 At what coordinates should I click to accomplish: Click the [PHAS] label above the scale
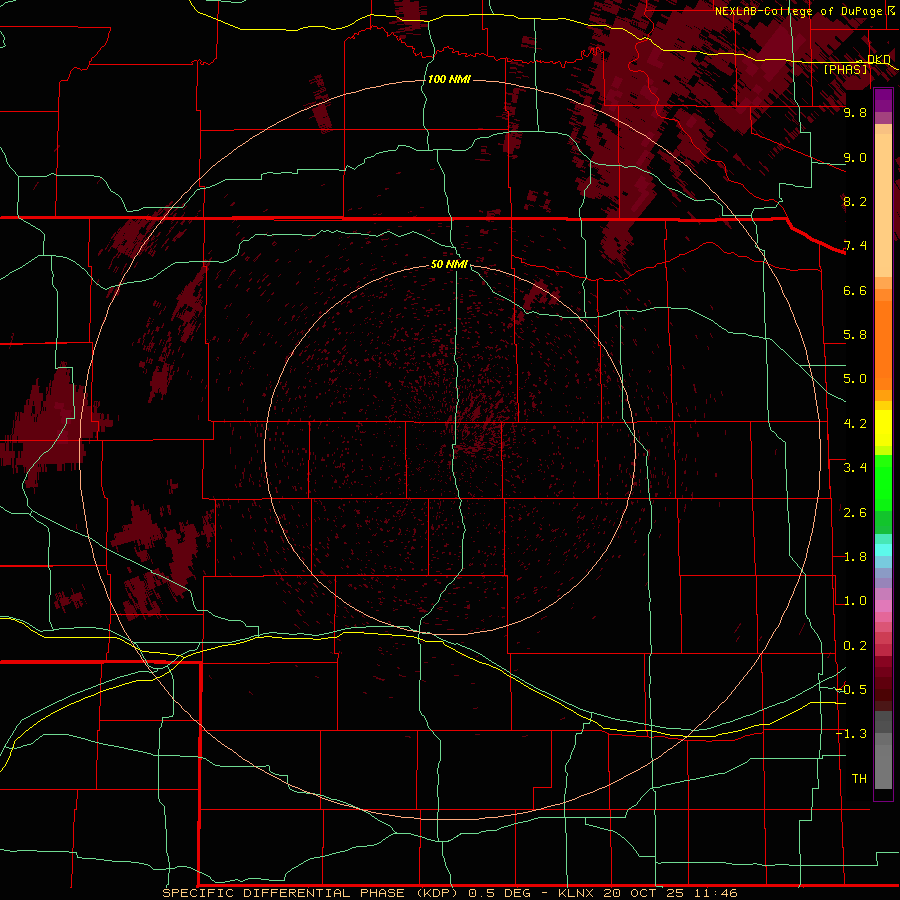pyautogui.click(x=845, y=69)
